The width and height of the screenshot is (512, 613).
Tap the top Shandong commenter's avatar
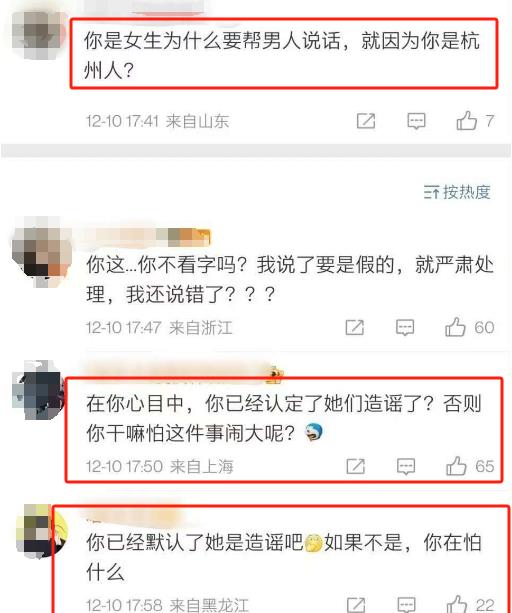point(38,35)
